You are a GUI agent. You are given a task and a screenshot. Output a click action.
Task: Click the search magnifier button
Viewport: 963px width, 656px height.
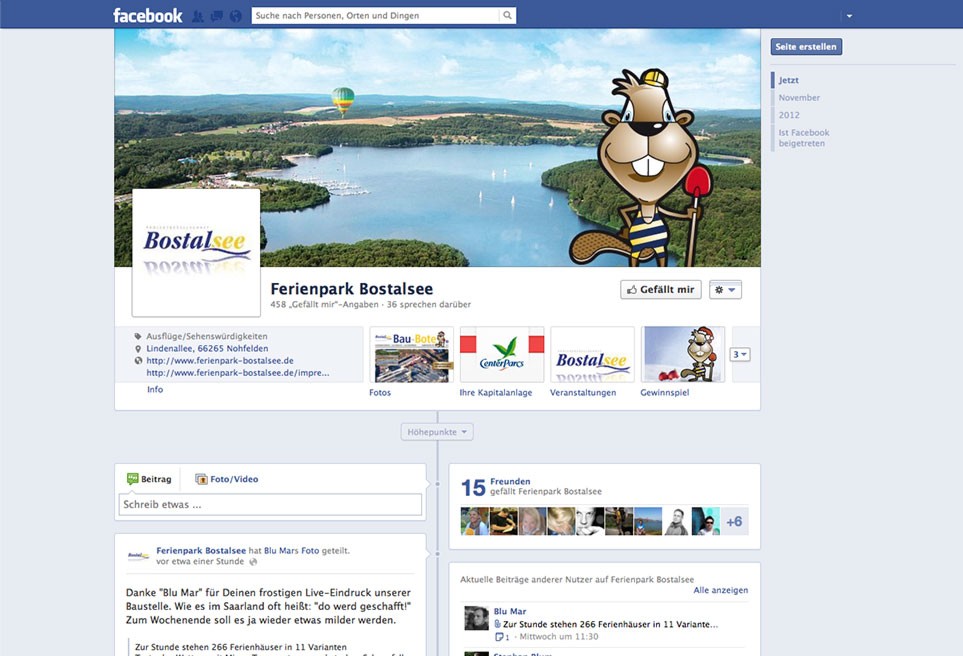(x=507, y=15)
